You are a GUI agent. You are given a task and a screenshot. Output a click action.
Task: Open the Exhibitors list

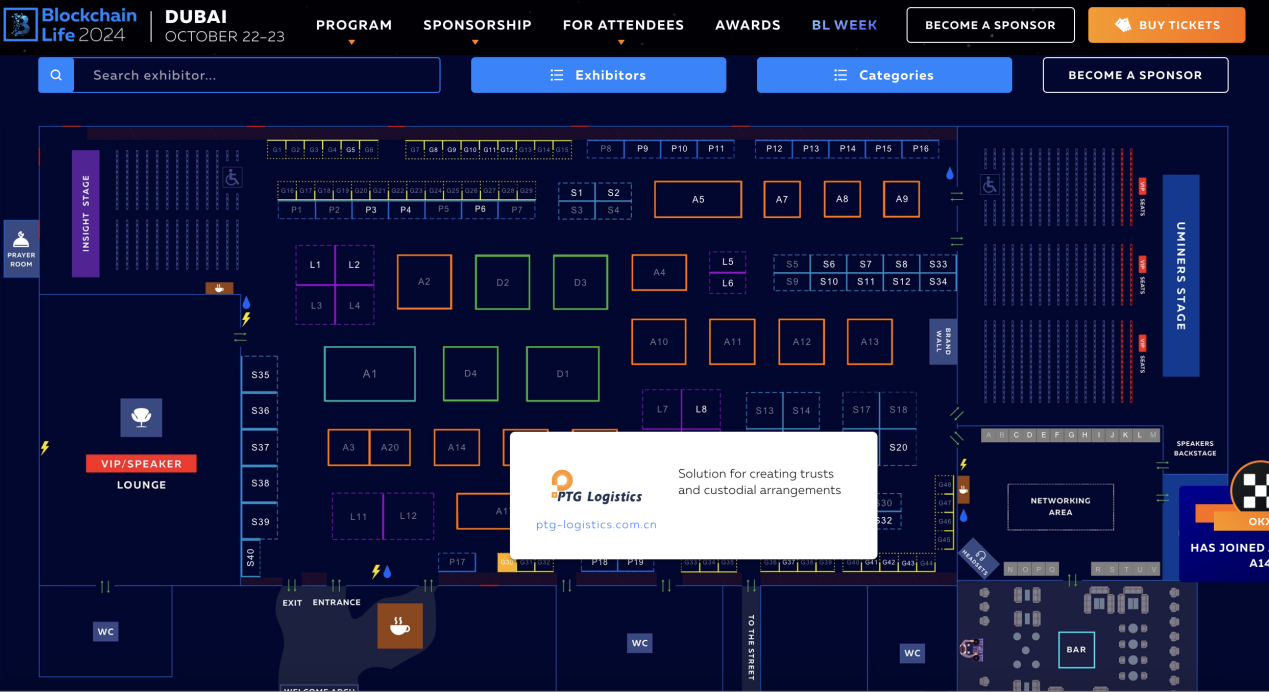[x=598, y=75]
